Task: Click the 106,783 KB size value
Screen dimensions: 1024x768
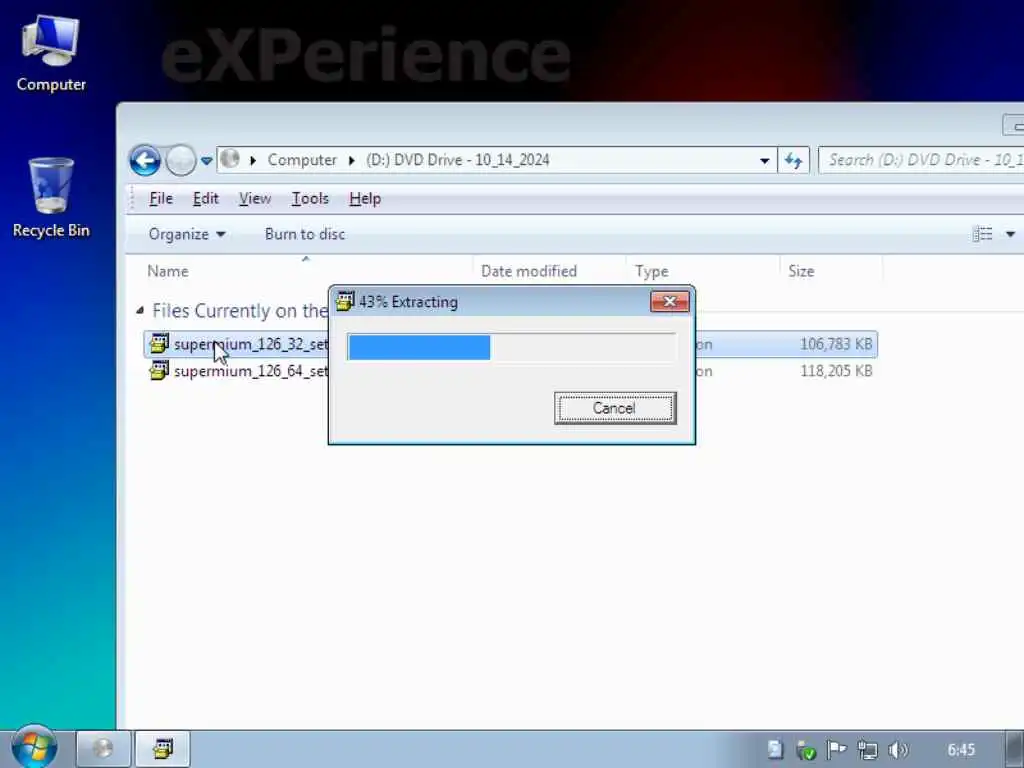Action: [836, 344]
